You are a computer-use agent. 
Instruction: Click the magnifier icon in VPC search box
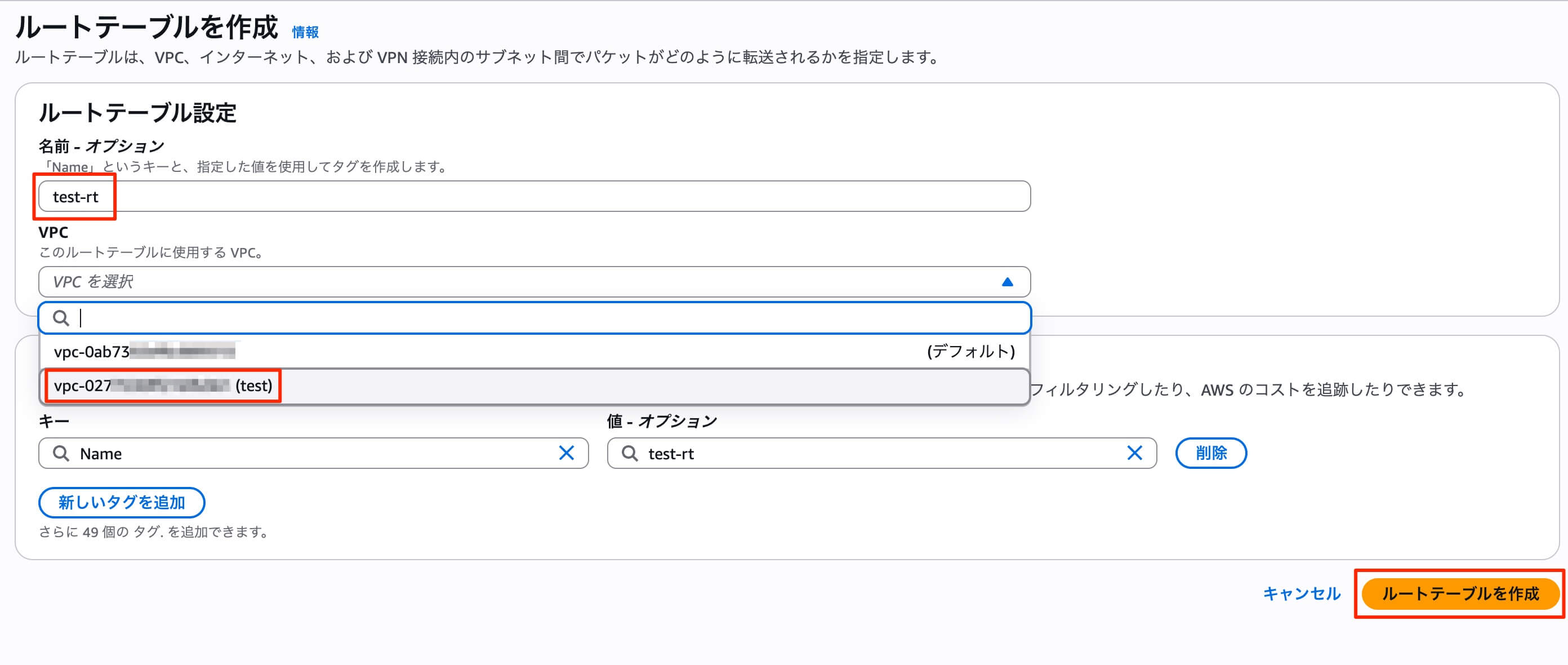coord(61,318)
